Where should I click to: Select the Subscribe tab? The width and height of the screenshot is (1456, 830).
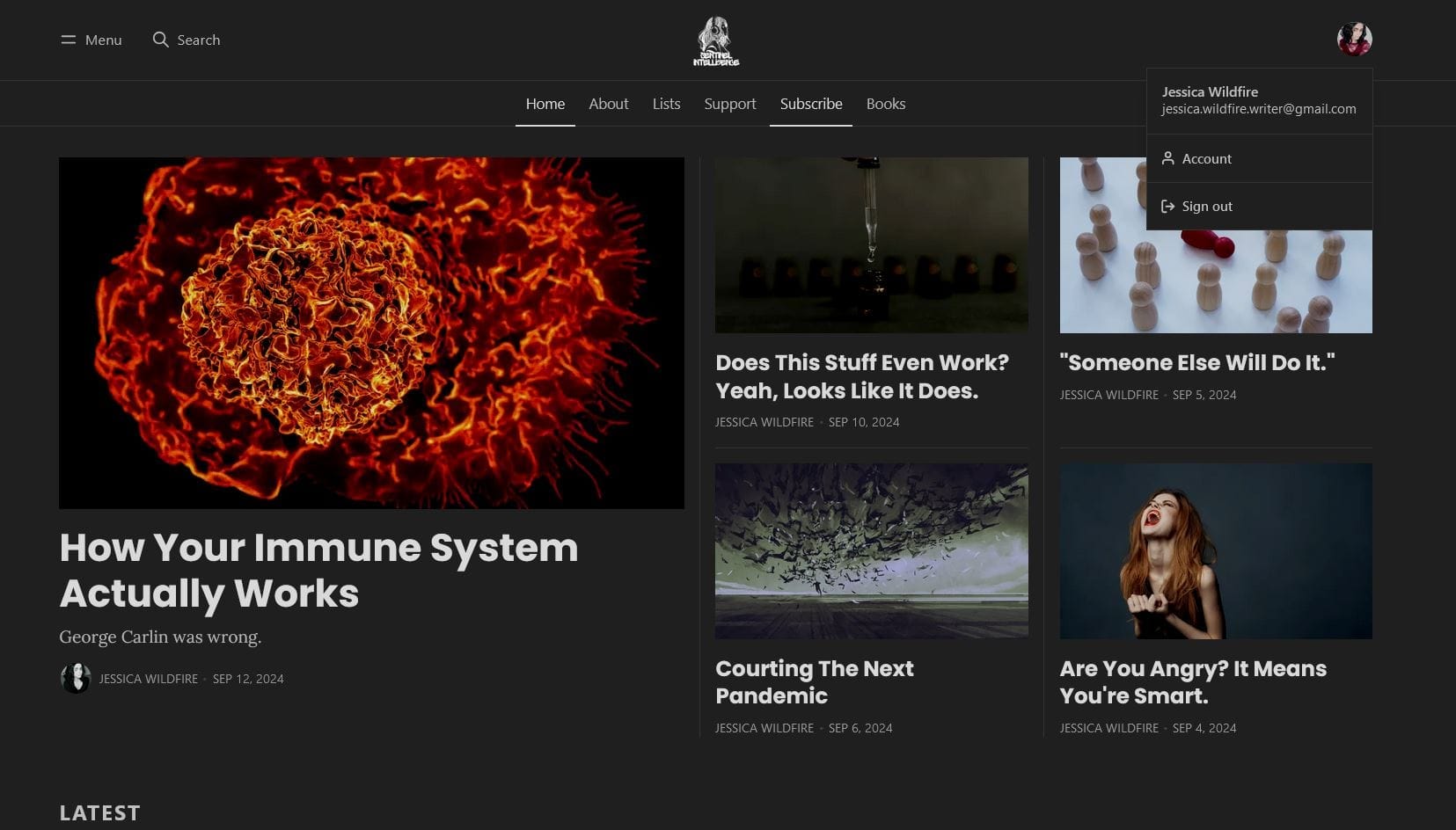tap(811, 104)
